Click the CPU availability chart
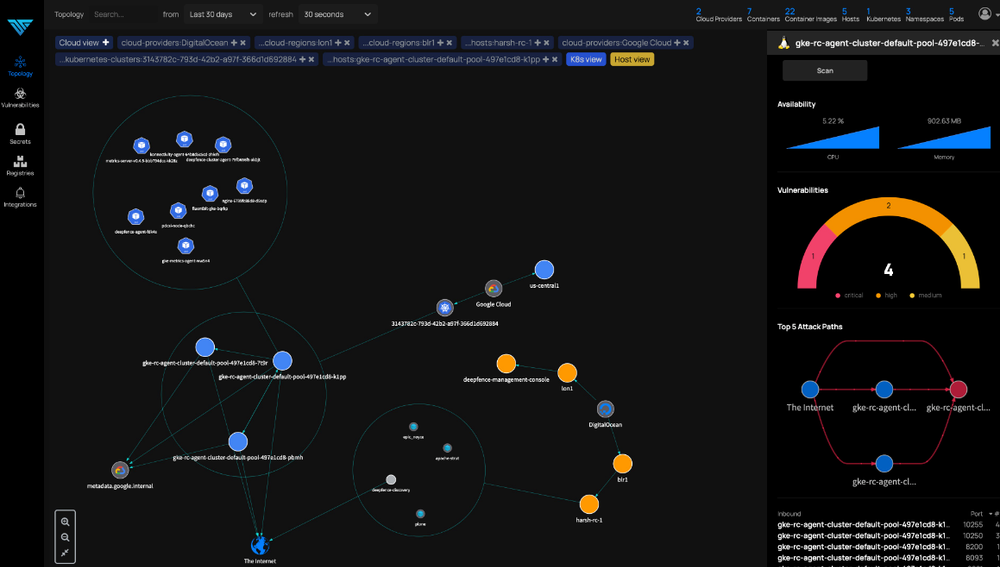This screenshot has width=1000, height=567. point(833,138)
